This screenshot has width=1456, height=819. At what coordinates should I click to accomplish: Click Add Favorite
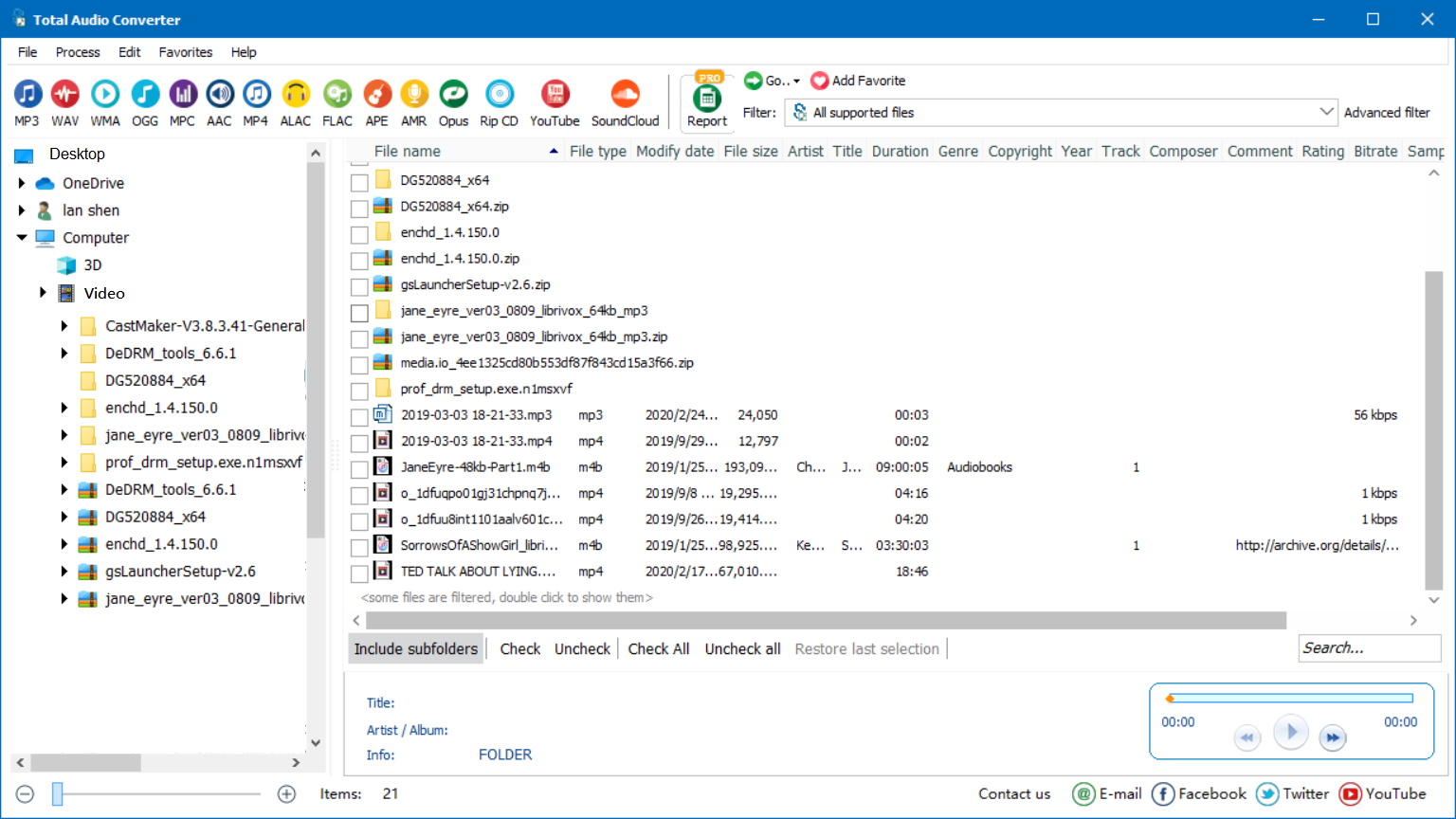tap(859, 81)
